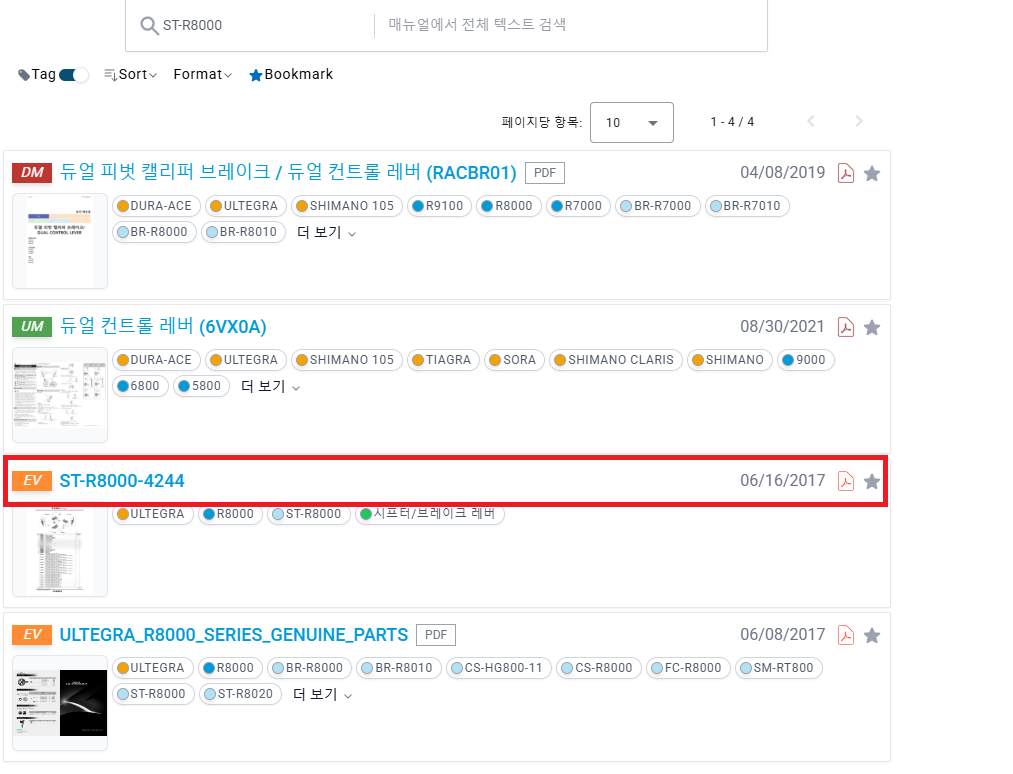Image resolution: width=1013 pixels, height=774 pixels.
Task: Select CS-HG800-11 tag
Action: 499,667
